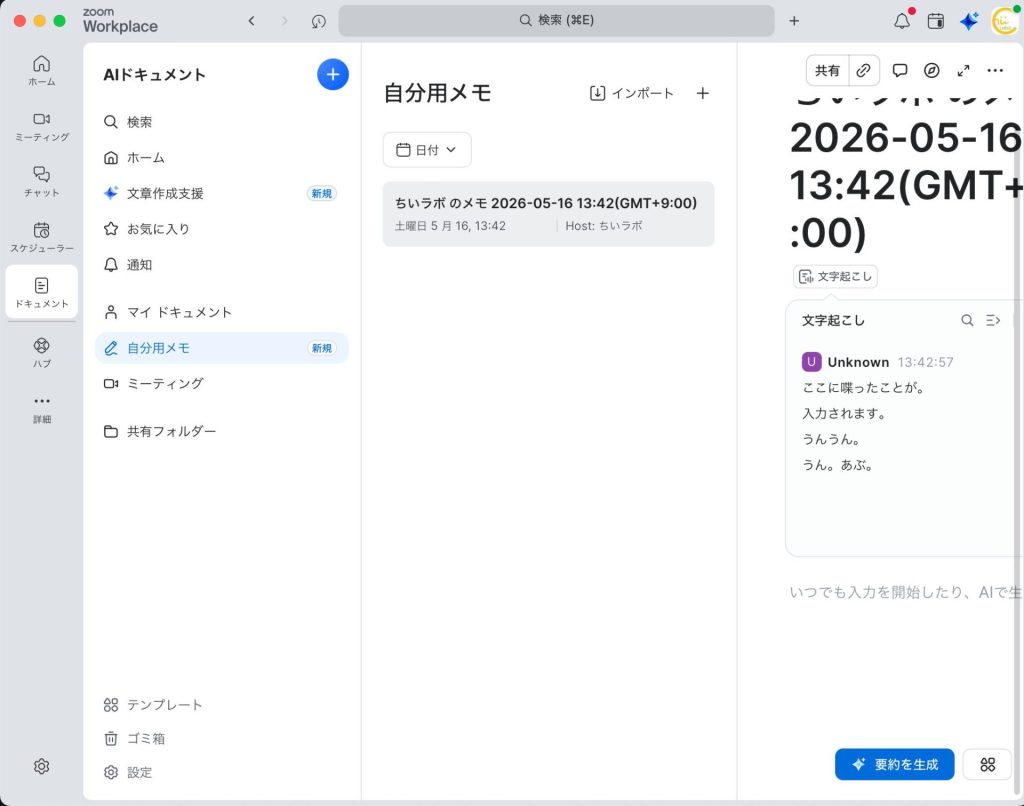Image resolution: width=1024 pixels, height=806 pixels.
Task: Collapse transcript panel with the arrow-lines icon
Action: click(993, 320)
